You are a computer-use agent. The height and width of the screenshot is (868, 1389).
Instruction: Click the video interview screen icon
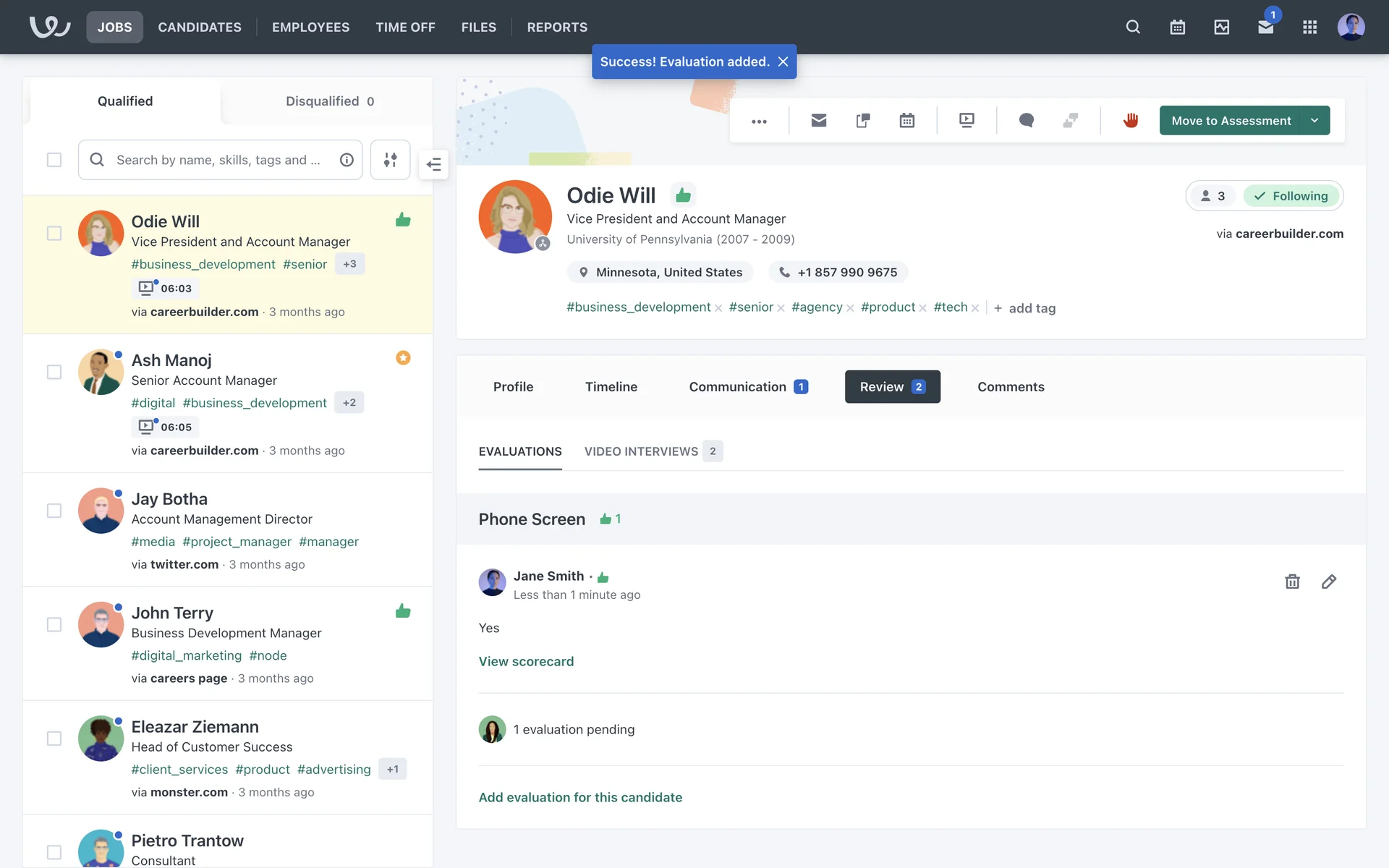(x=967, y=120)
